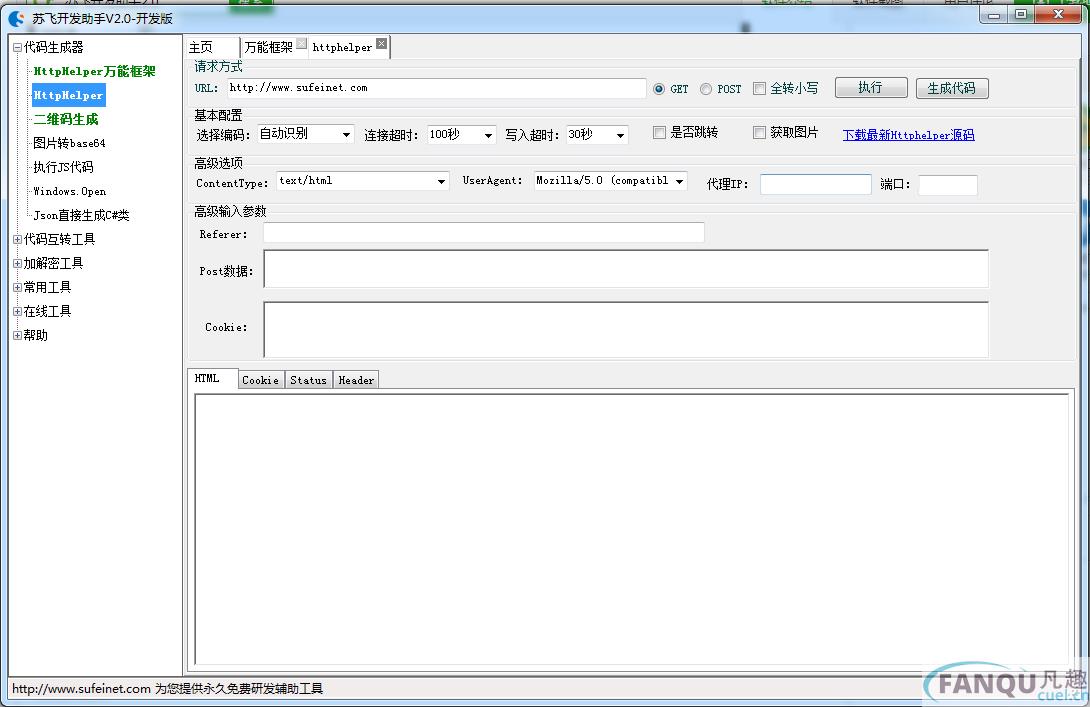Screen dimensions: 1090x707
Task: Maximize the 苏飞开发助手 window
Action: click(1021, 15)
